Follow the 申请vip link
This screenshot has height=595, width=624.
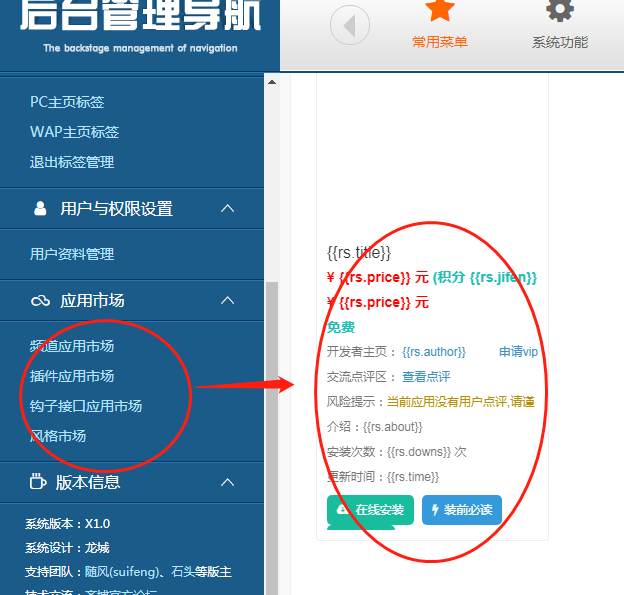[518, 352]
